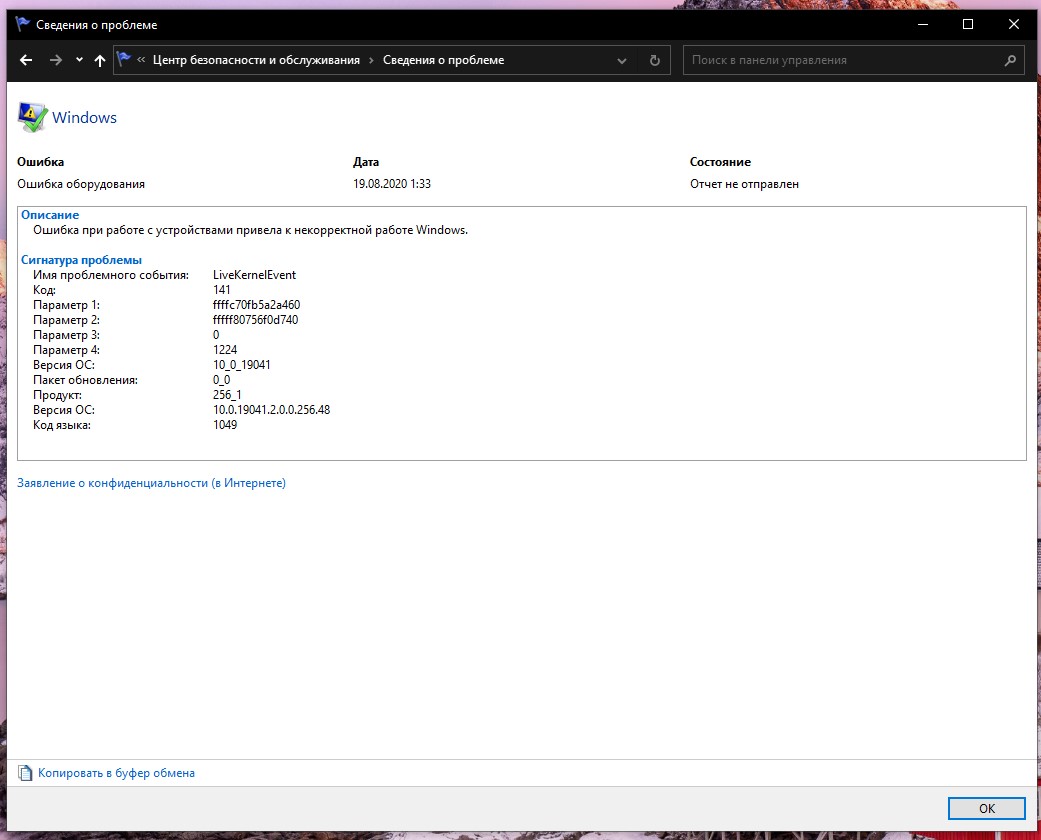Click the Windows problem report icon

click(x=32, y=118)
